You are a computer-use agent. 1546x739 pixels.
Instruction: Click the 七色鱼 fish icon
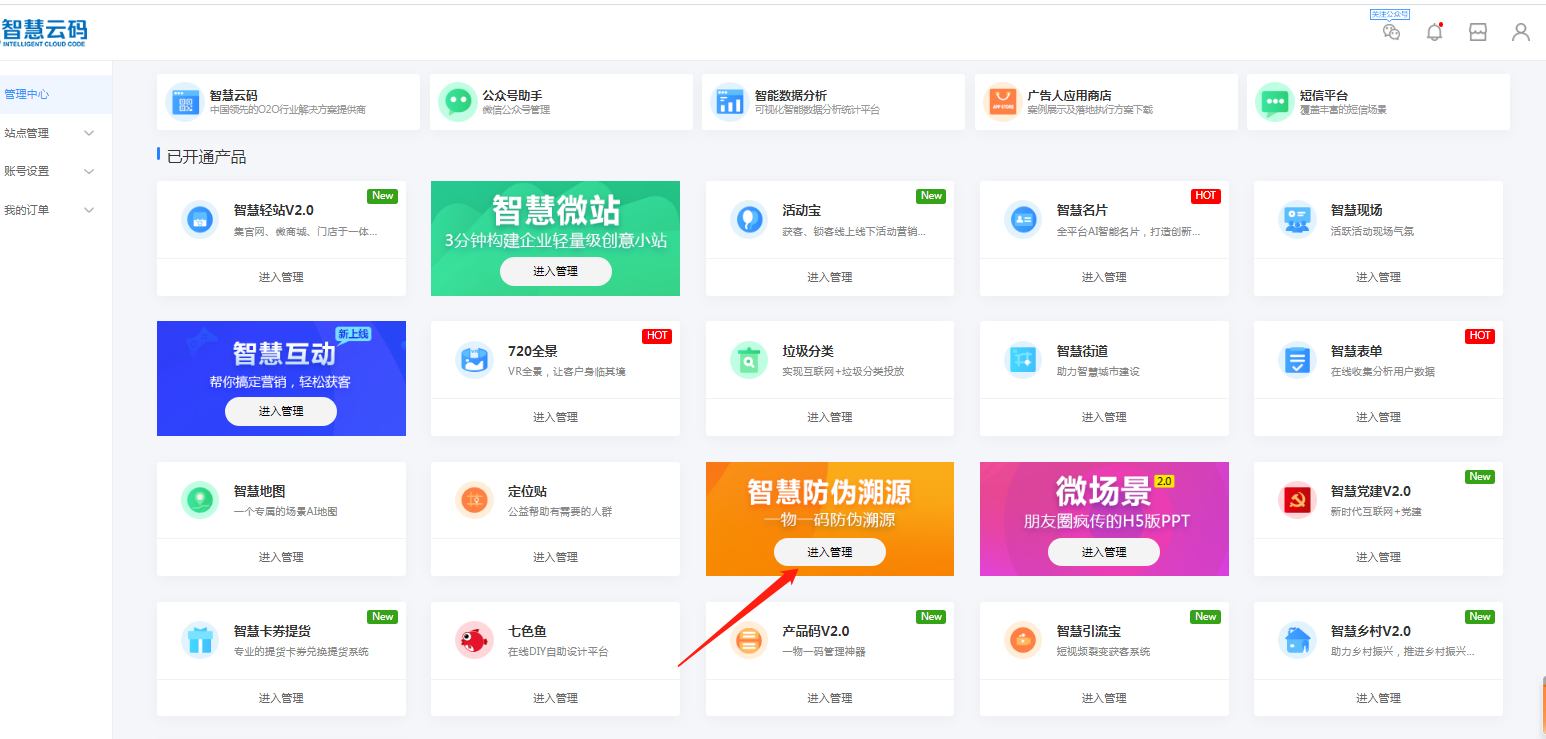tap(473, 640)
